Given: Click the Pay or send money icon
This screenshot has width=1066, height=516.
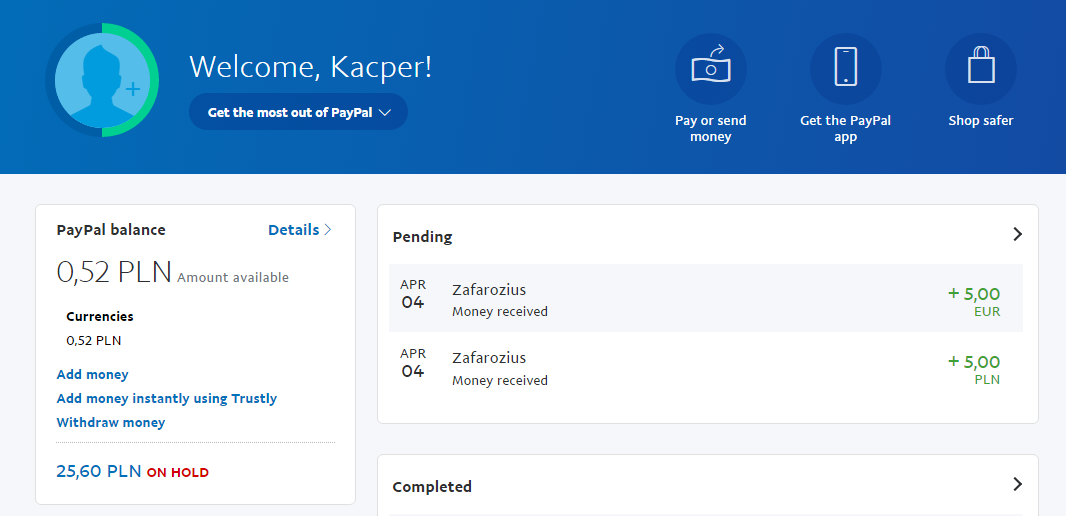Looking at the screenshot, I should [710, 69].
